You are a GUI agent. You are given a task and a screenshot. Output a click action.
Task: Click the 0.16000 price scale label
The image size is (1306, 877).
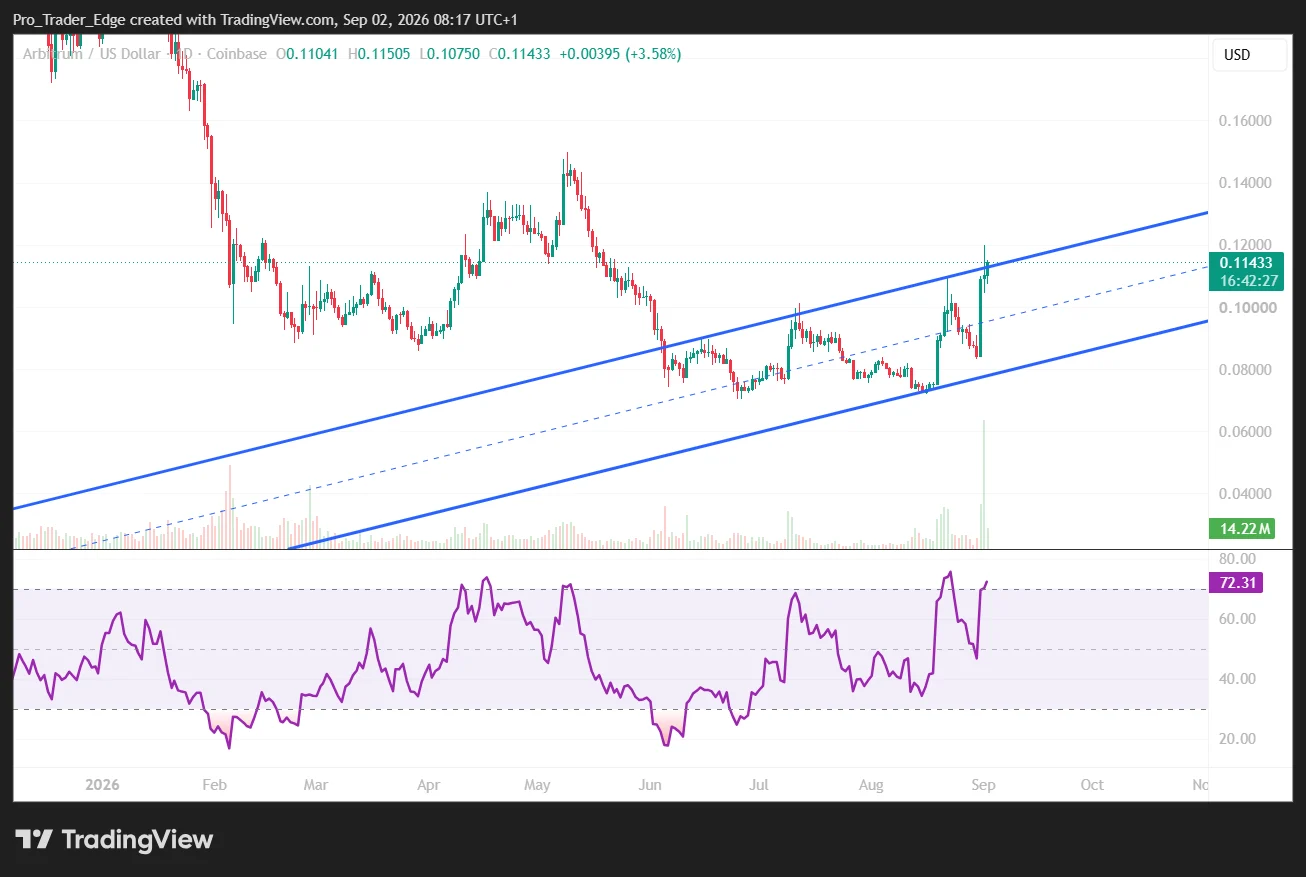[1244, 121]
